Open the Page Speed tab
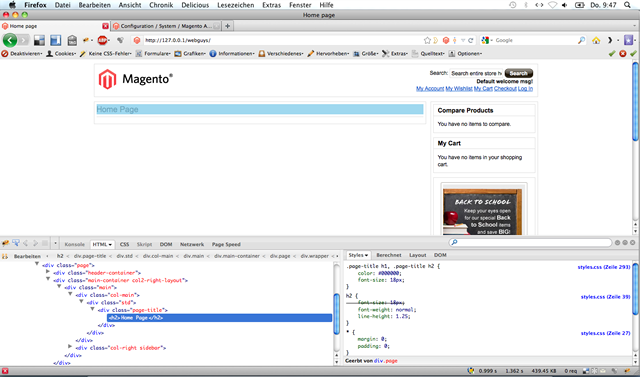Image resolution: width=640 pixels, height=377 pixels. click(226, 244)
